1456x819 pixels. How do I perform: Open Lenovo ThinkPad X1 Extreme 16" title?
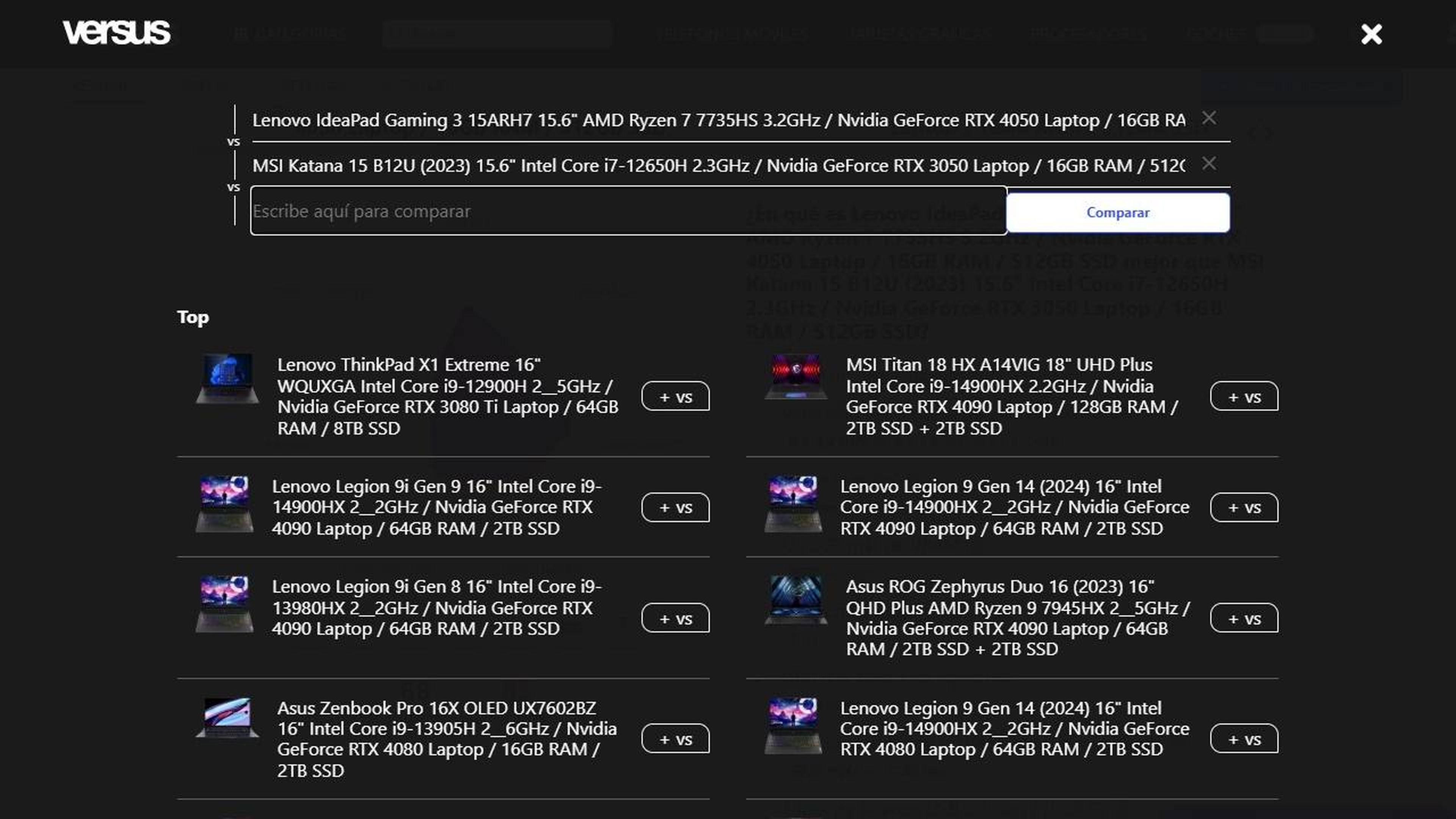coord(448,396)
